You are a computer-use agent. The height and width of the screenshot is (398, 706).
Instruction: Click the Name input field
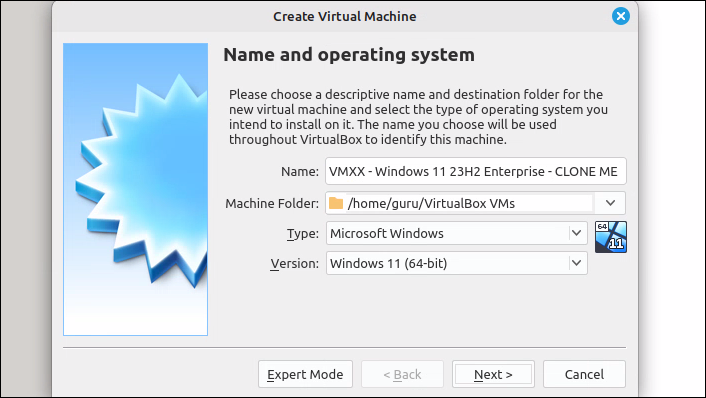click(x=475, y=171)
